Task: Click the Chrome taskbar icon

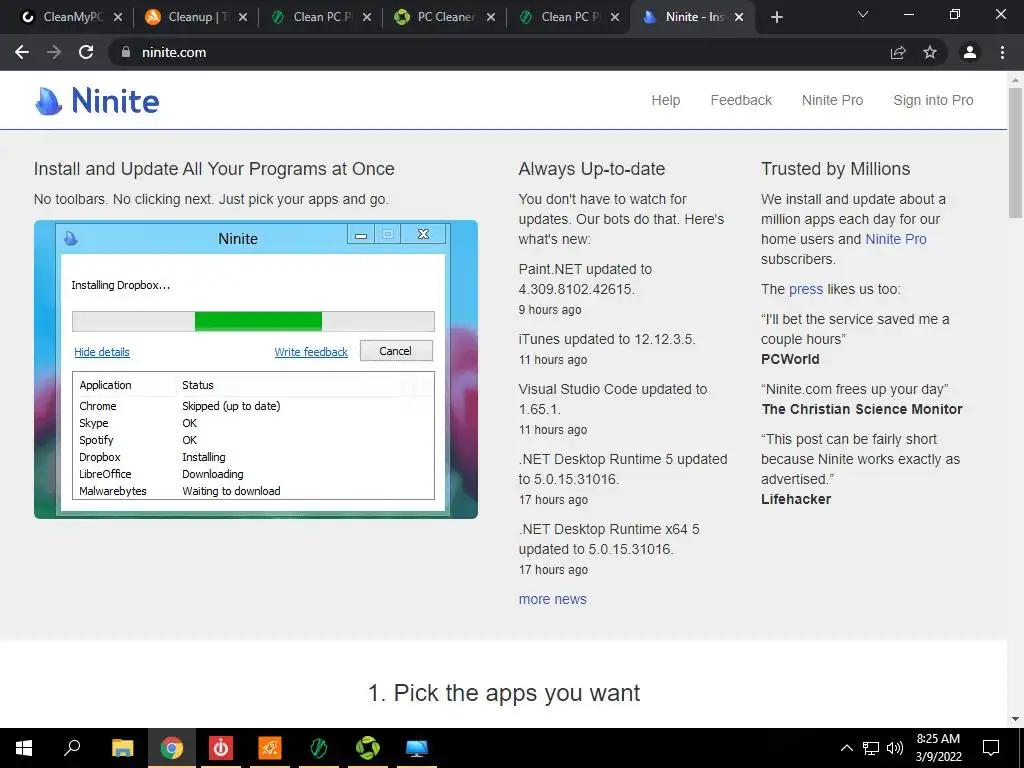Action: (x=171, y=748)
